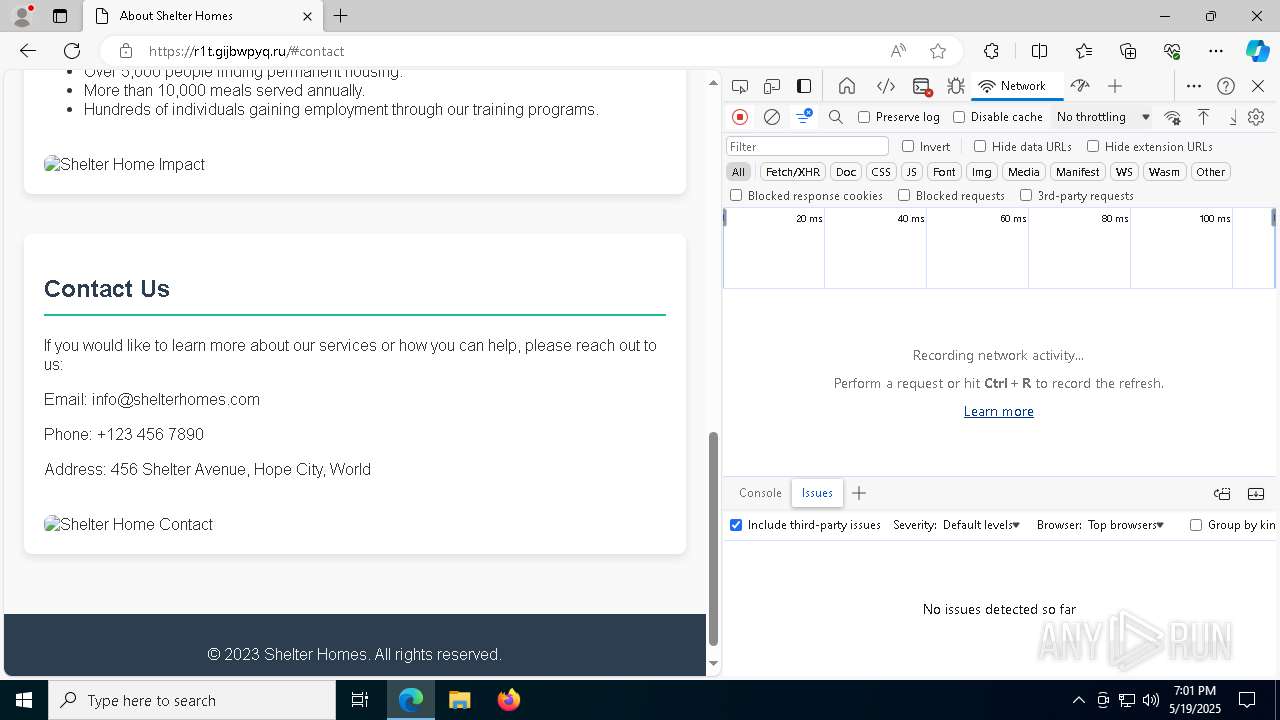Enable Blocked requests checkbox
The width and height of the screenshot is (1280, 720).
904,196
